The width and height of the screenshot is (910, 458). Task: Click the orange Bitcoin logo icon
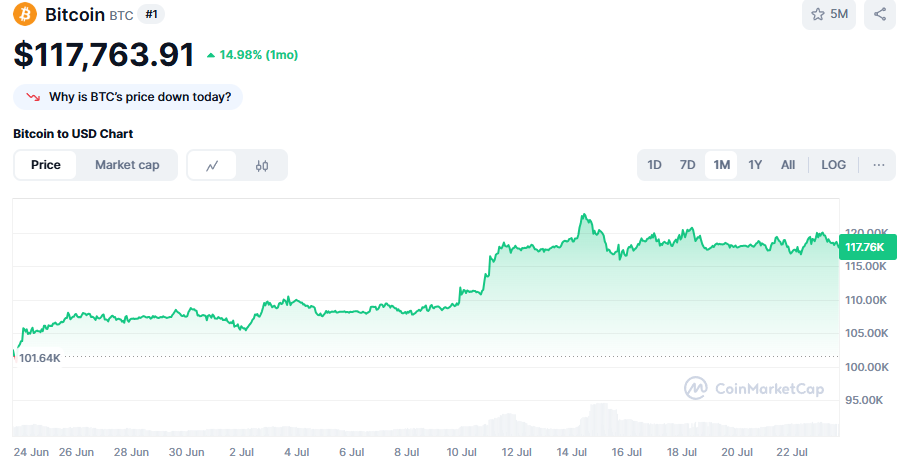click(25, 14)
